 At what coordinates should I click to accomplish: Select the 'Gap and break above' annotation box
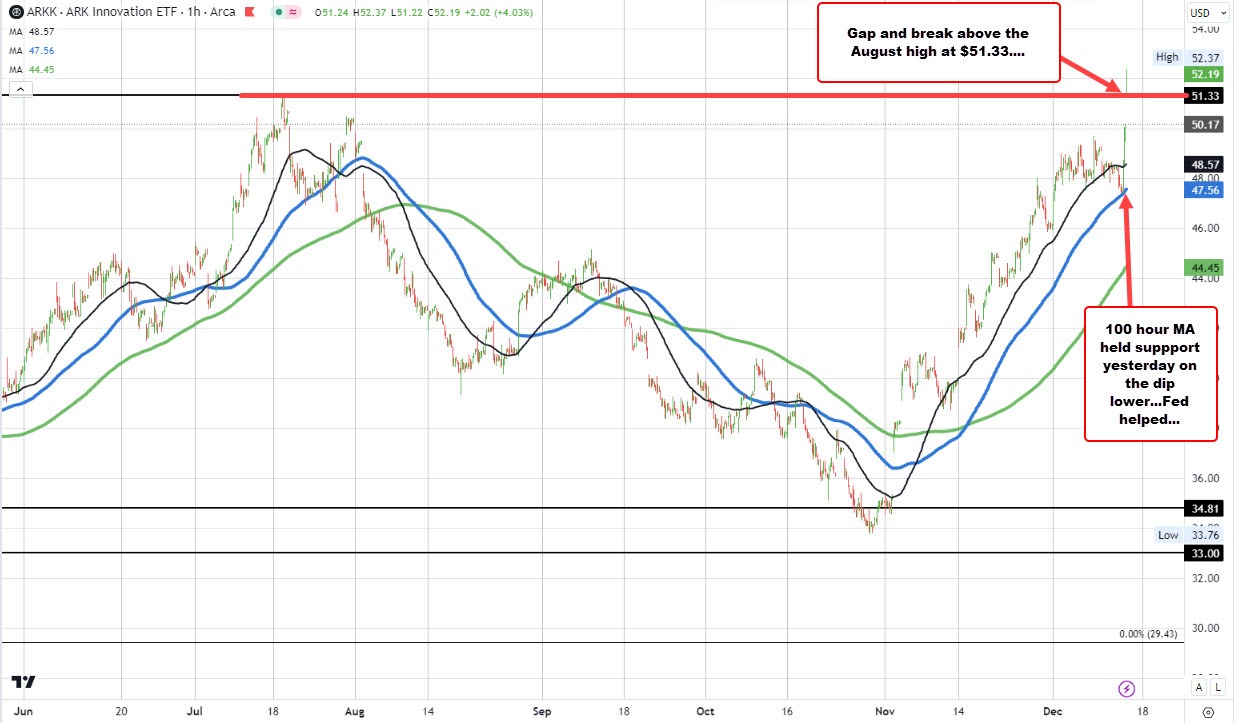point(938,43)
